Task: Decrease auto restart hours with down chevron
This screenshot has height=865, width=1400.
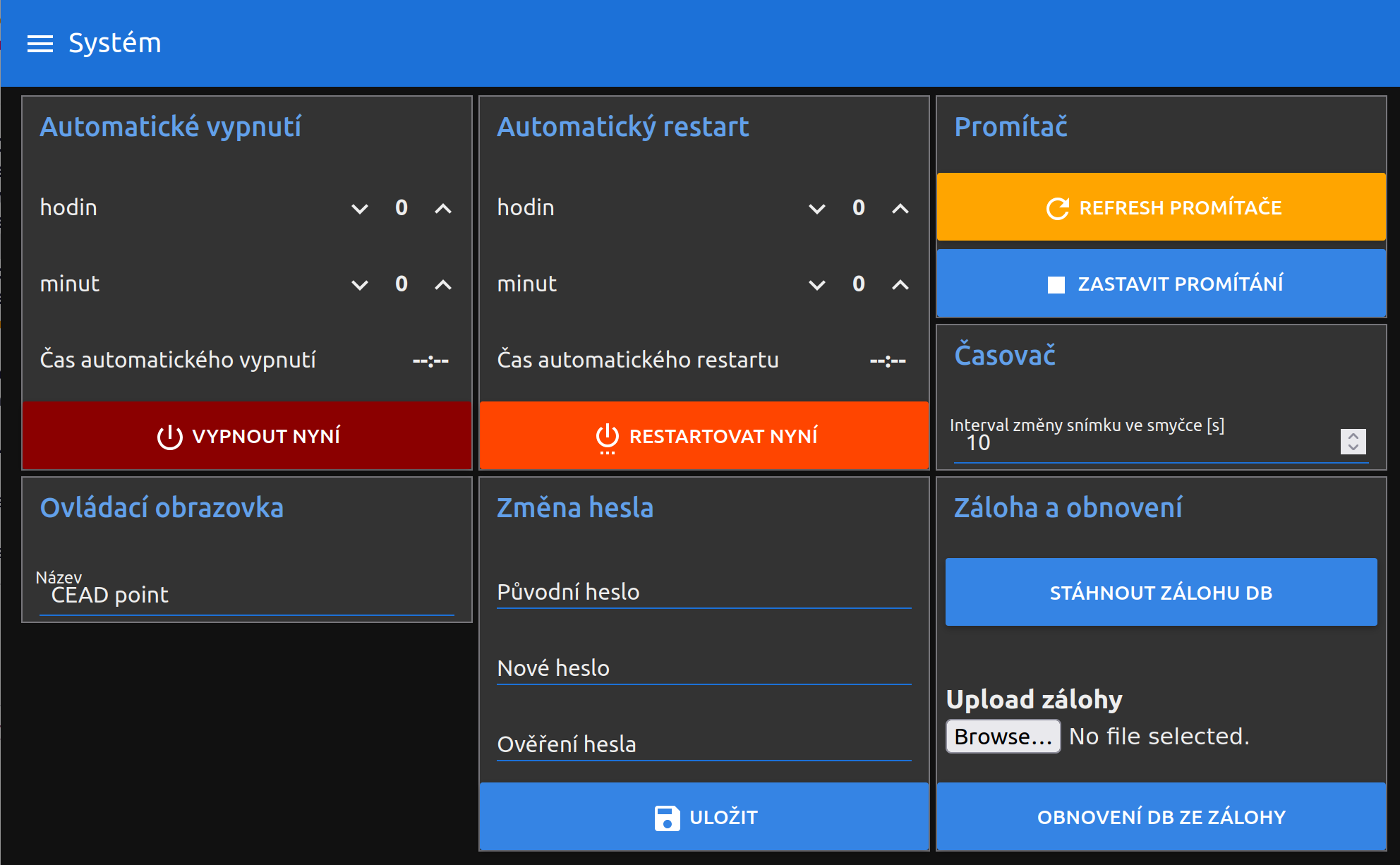Action: (817, 208)
